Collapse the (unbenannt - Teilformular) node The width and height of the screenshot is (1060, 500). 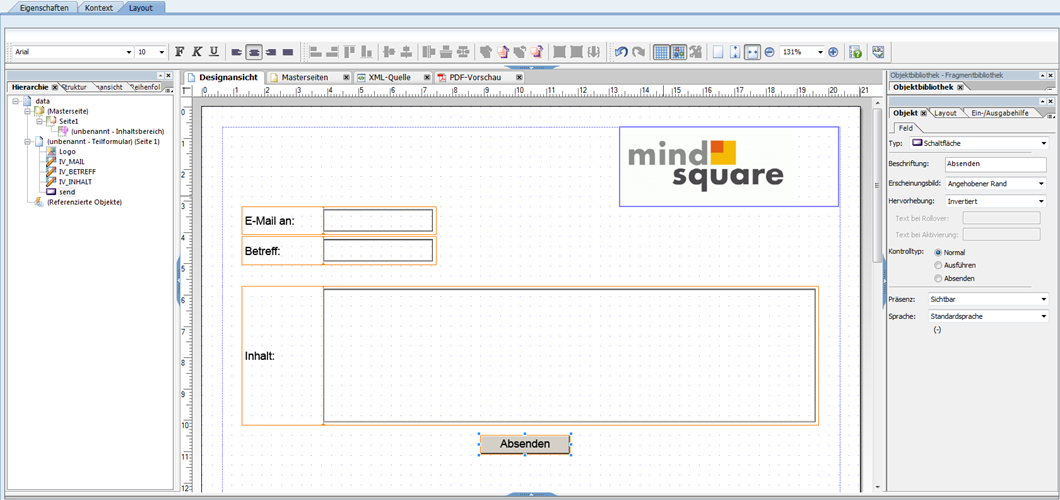[27, 141]
